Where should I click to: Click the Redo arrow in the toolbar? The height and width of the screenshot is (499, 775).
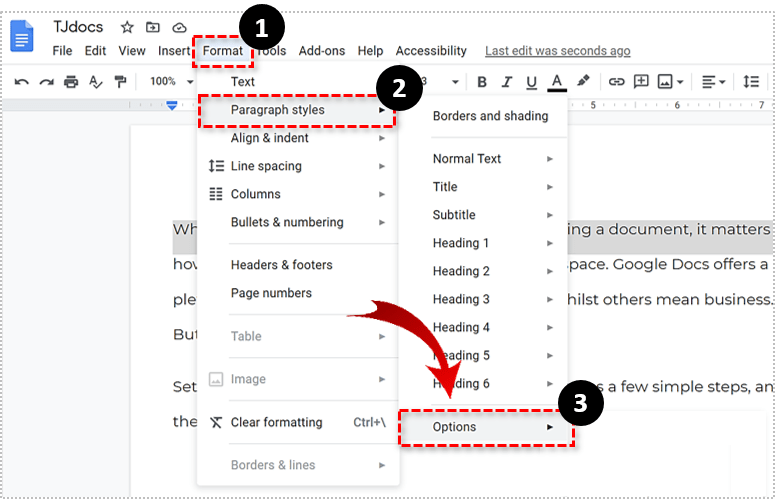(x=46, y=82)
